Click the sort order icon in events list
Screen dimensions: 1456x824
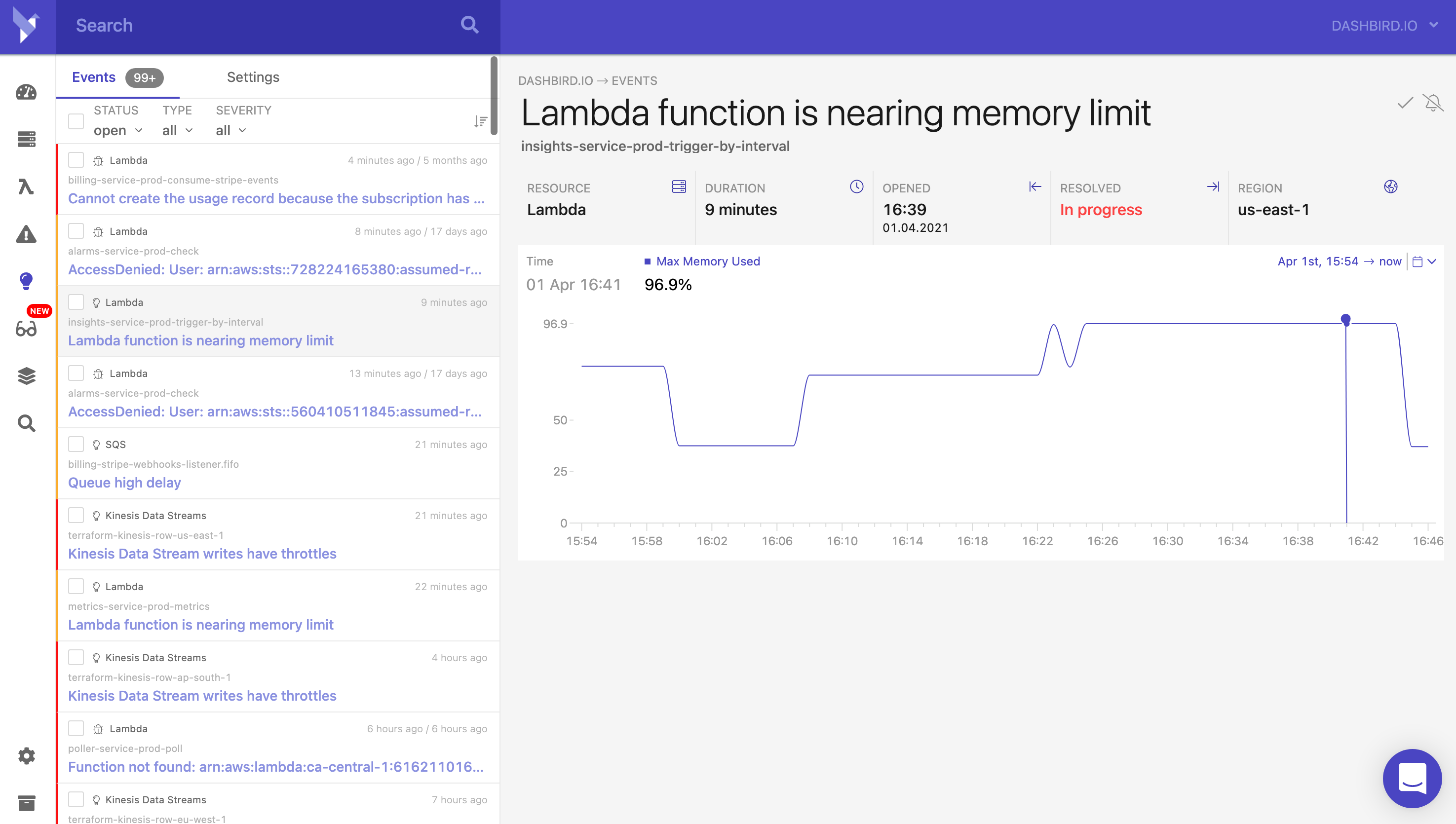[480, 121]
